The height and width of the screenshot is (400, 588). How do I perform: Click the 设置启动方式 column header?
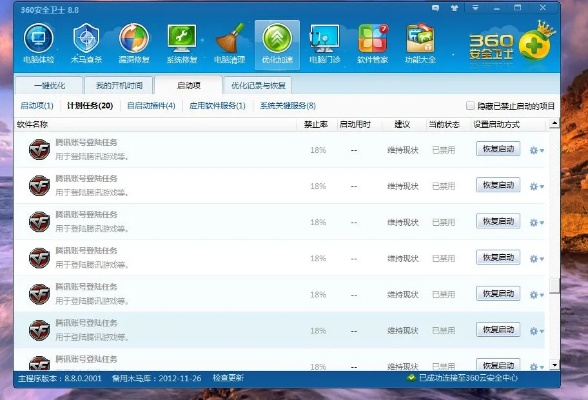coord(496,124)
